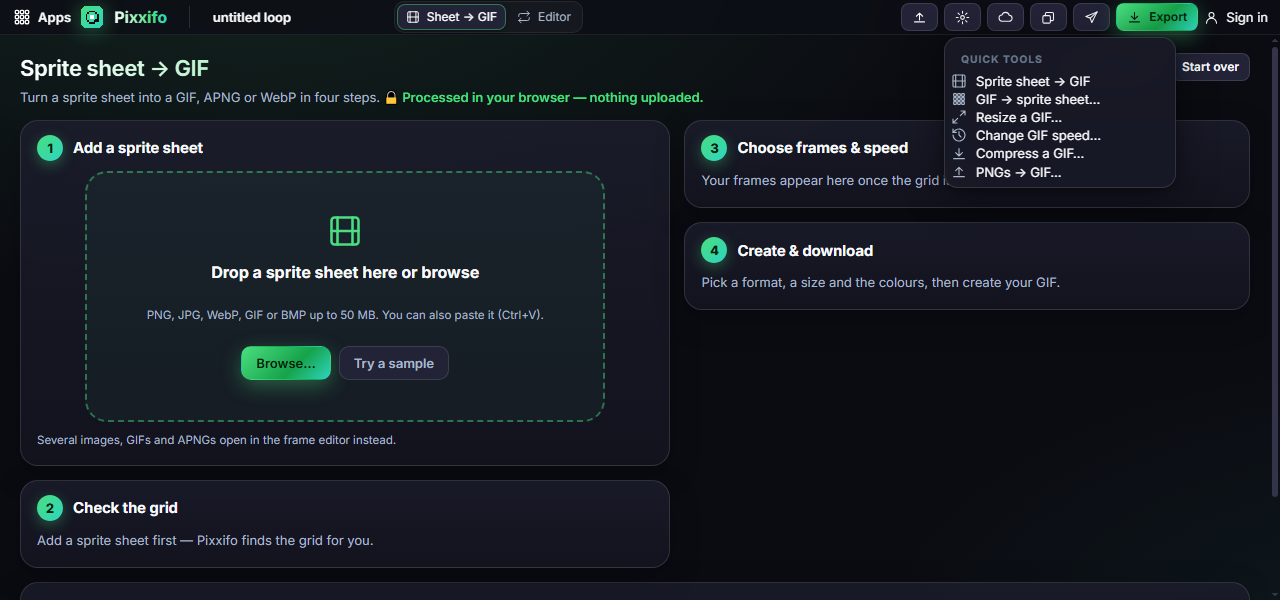Switch to the Editor tab
This screenshot has height=600, width=1280.
click(x=544, y=17)
